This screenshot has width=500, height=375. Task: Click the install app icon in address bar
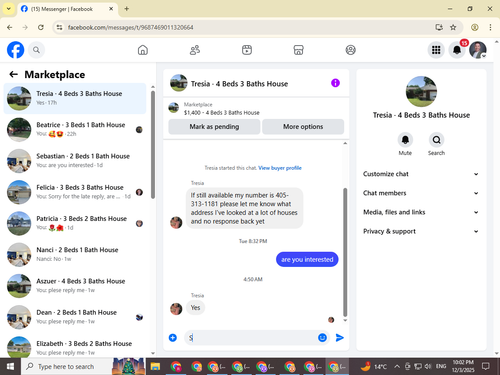tap(439, 27)
